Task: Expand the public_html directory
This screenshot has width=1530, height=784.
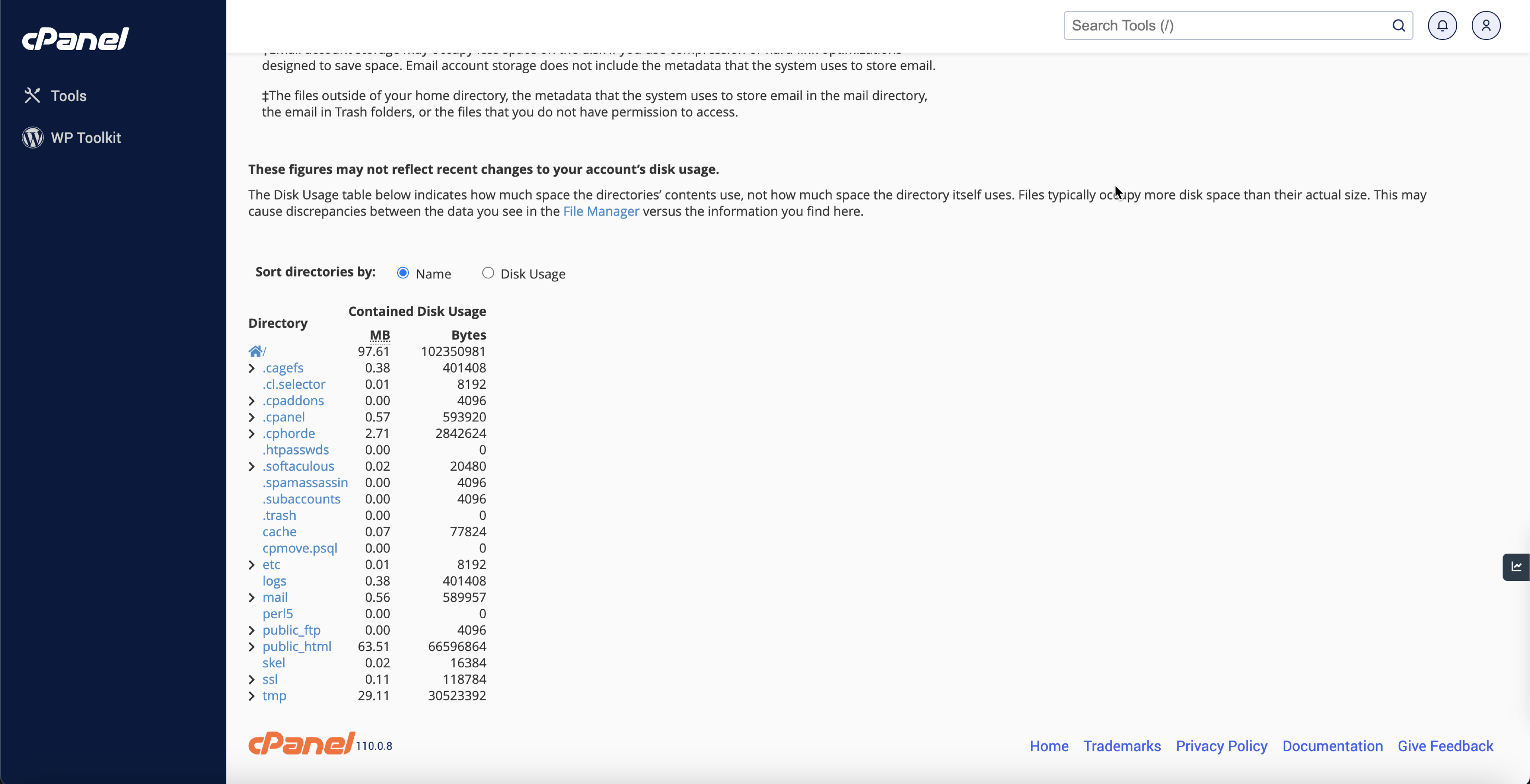Action: coord(252,647)
